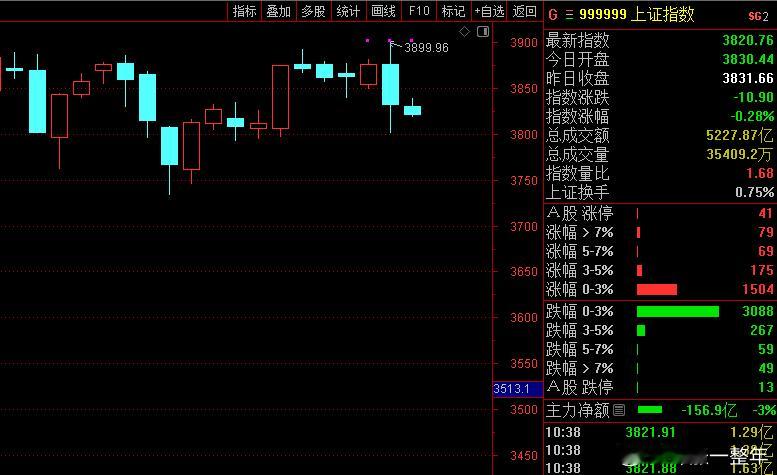Click the -156.9亿 net amount value
The height and width of the screenshot is (475, 777).
(709, 410)
